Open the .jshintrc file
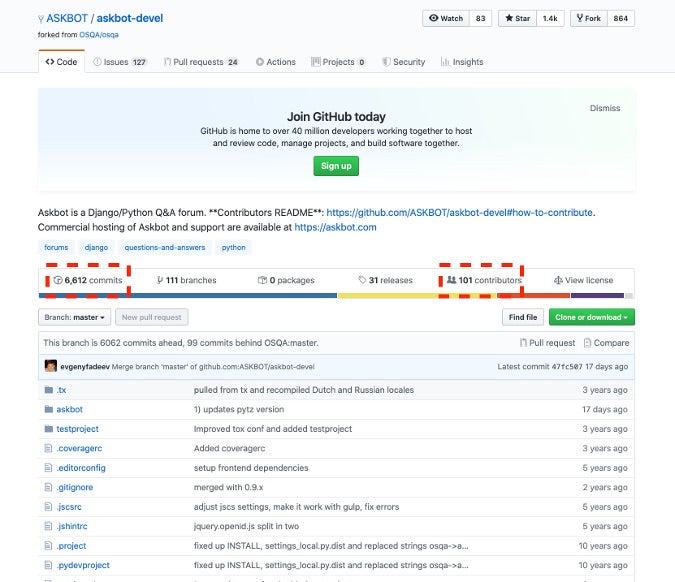675x582 pixels. (72, 526)
